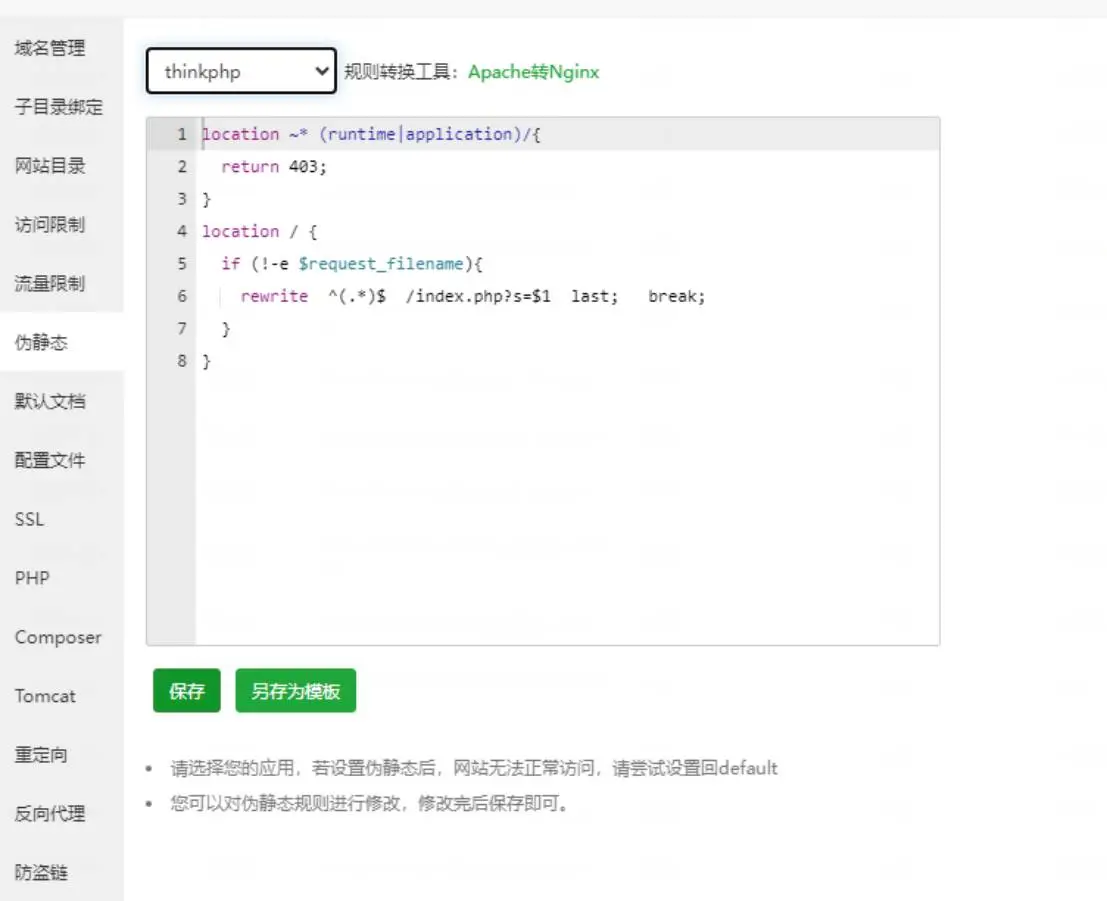Click the 'last;' flag on line 6

point(594,296)
